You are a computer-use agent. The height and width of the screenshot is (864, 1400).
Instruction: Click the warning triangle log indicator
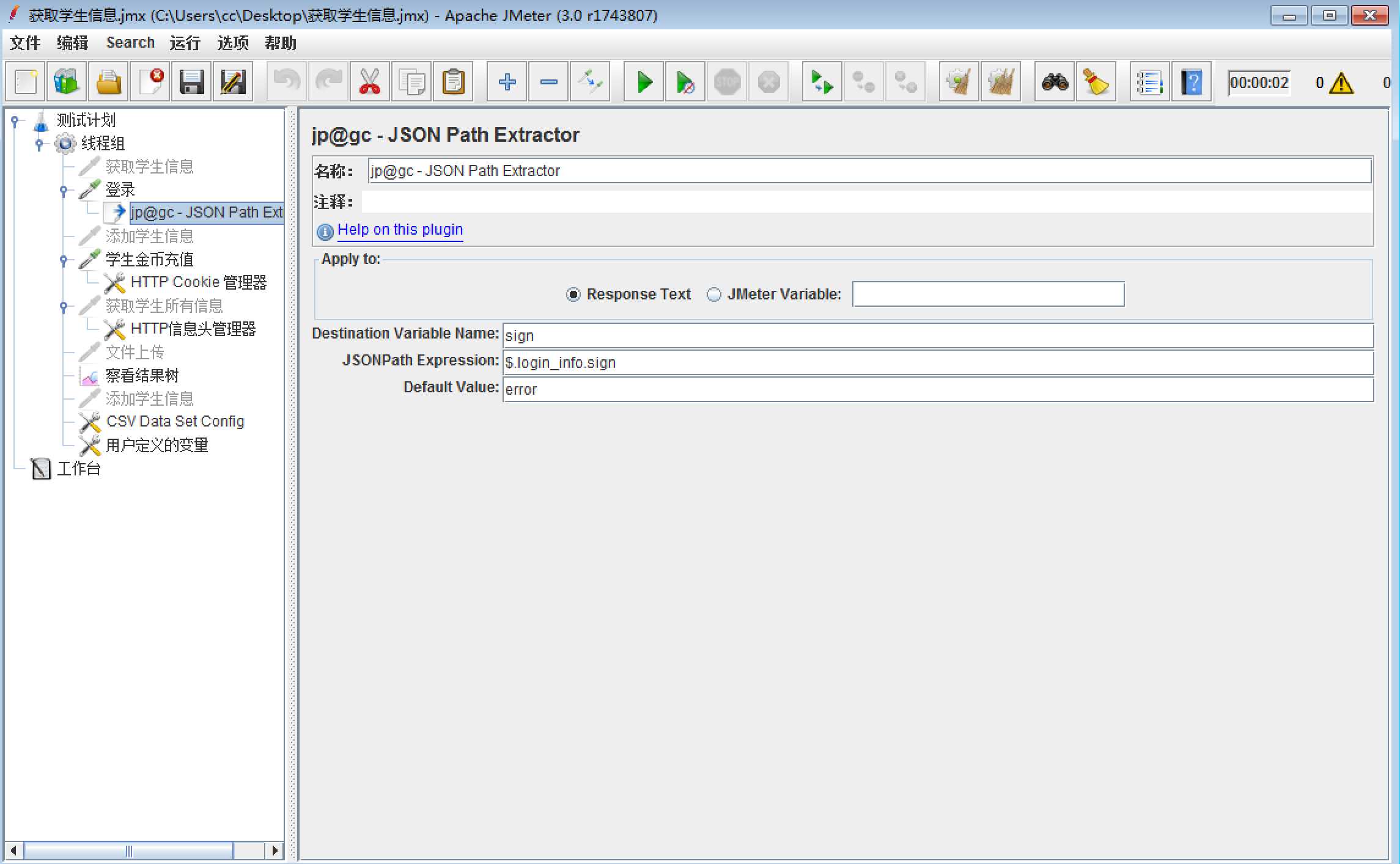(1341, 83)
